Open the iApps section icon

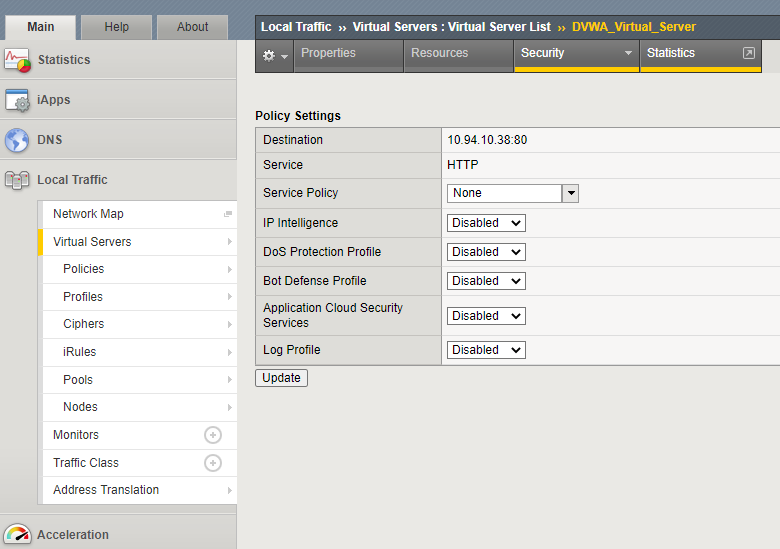click(x=17, y=100)
